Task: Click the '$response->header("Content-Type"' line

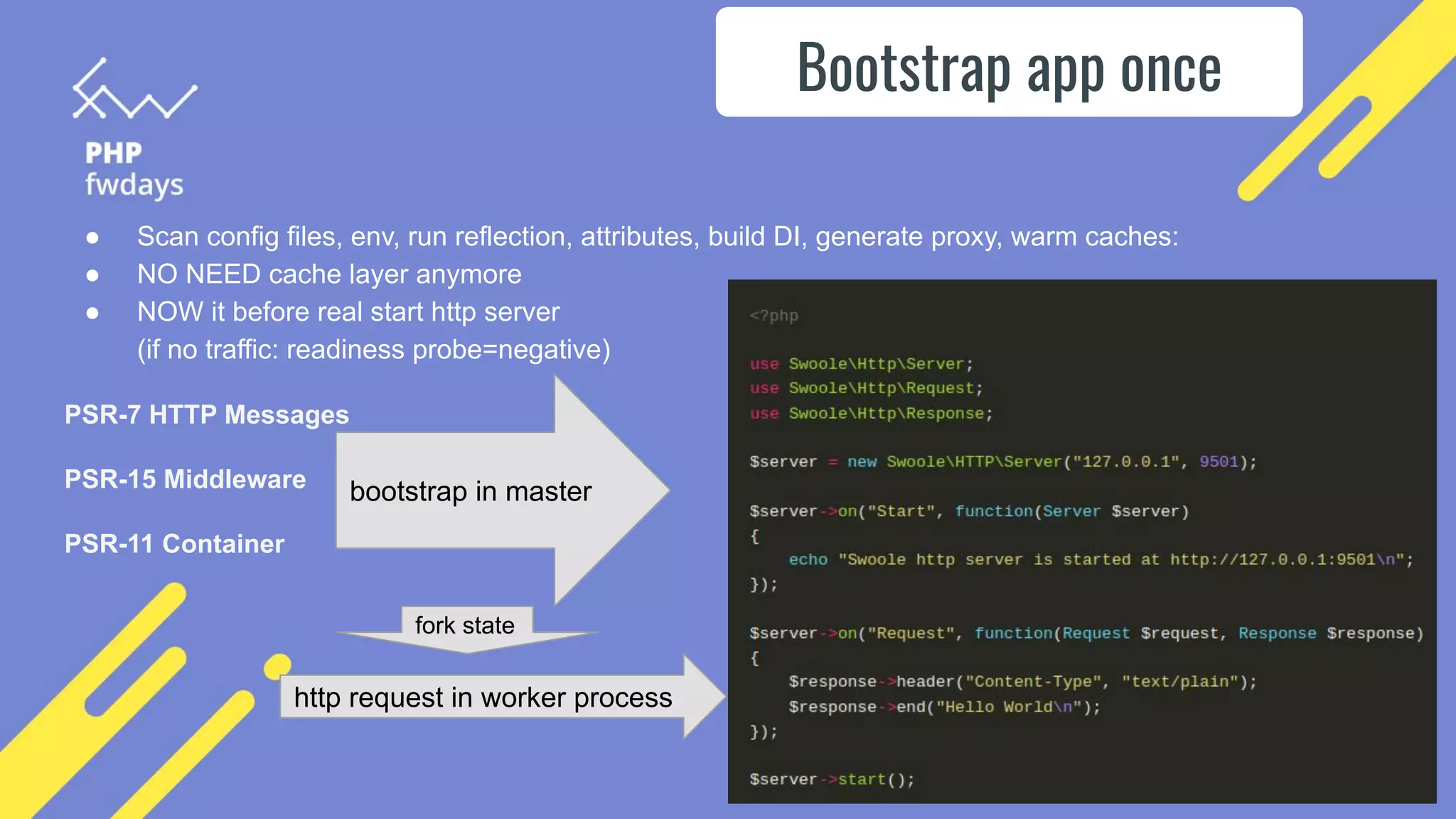Action: click(1022, 682)
